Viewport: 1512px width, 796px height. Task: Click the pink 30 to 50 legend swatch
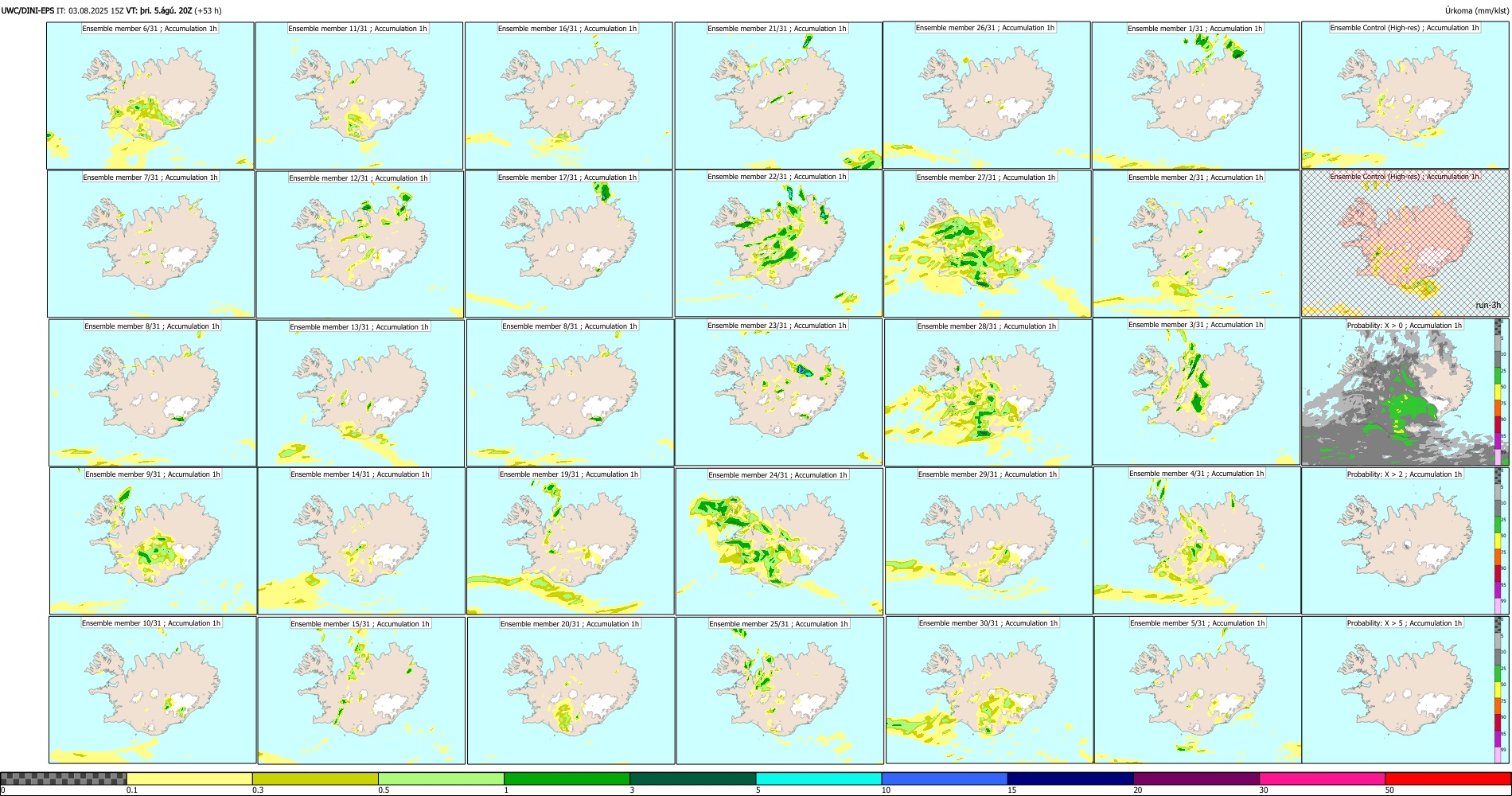[1322, 778]
